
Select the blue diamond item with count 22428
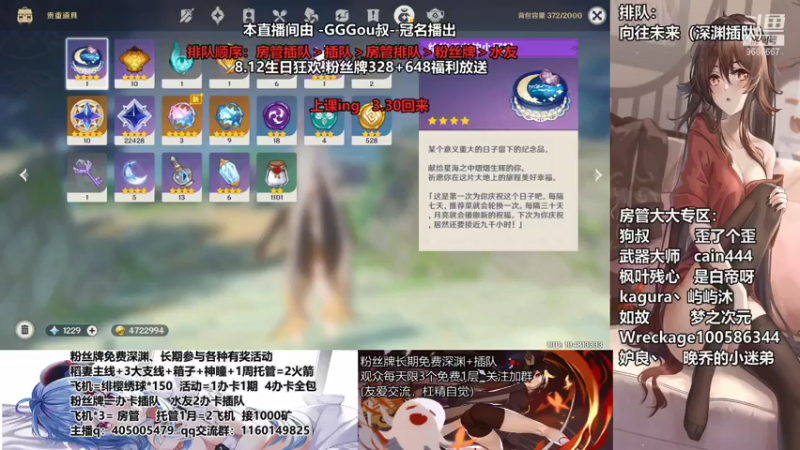point(134,120)
